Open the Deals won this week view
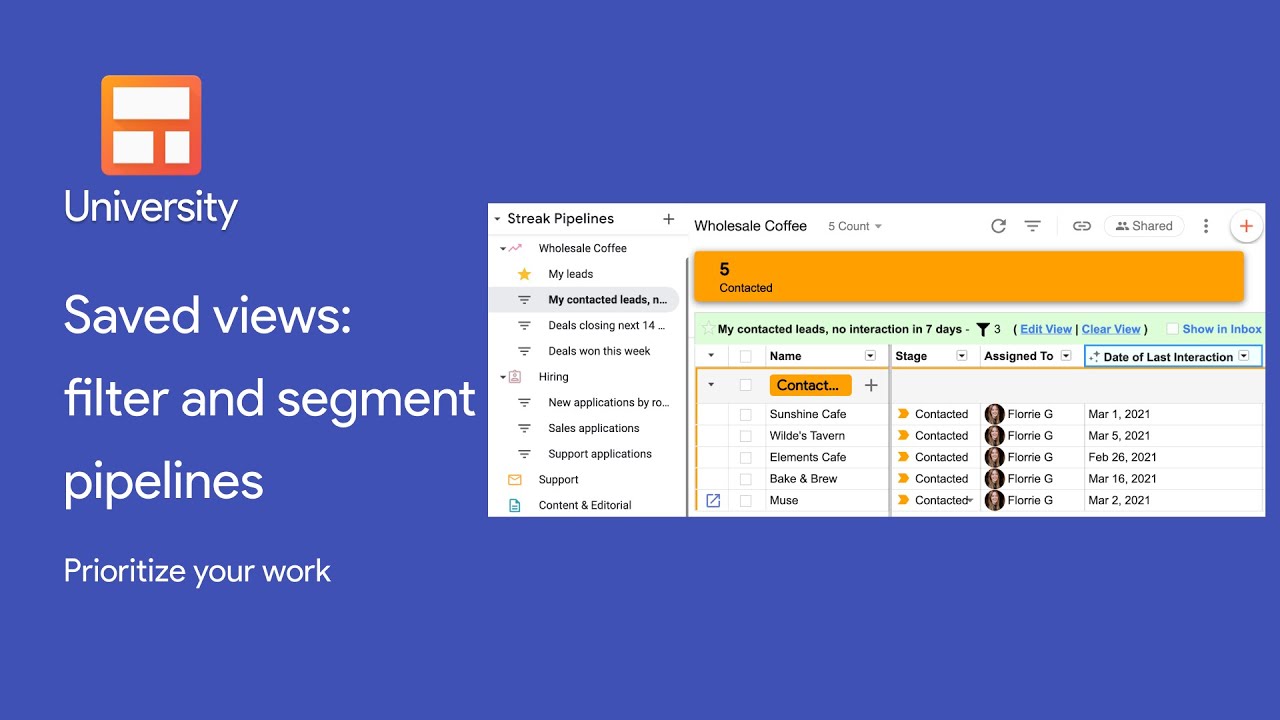This screenshot has width=1280, height=720. pos(599,351)
